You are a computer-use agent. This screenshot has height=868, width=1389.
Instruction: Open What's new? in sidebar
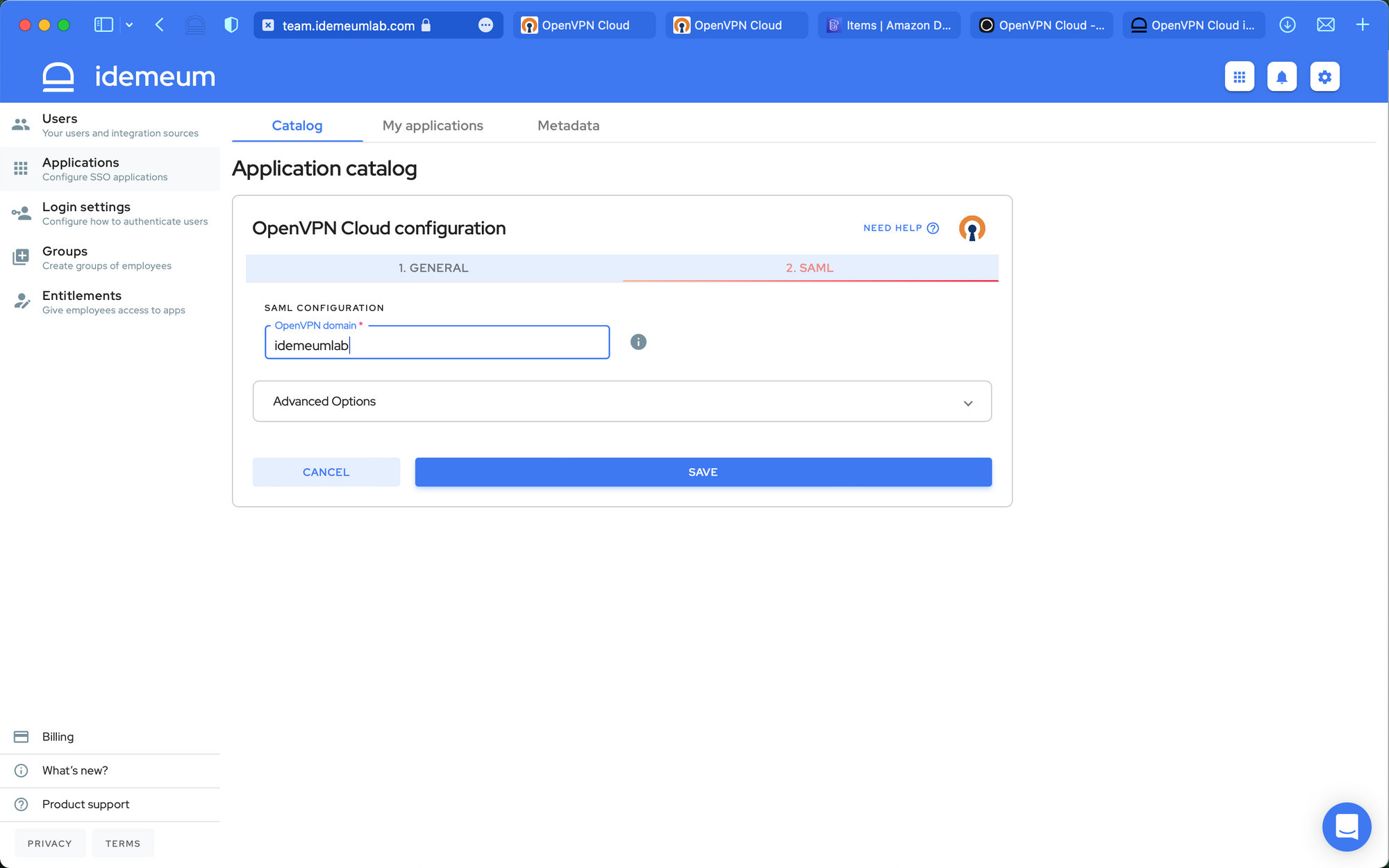point(110,771)
